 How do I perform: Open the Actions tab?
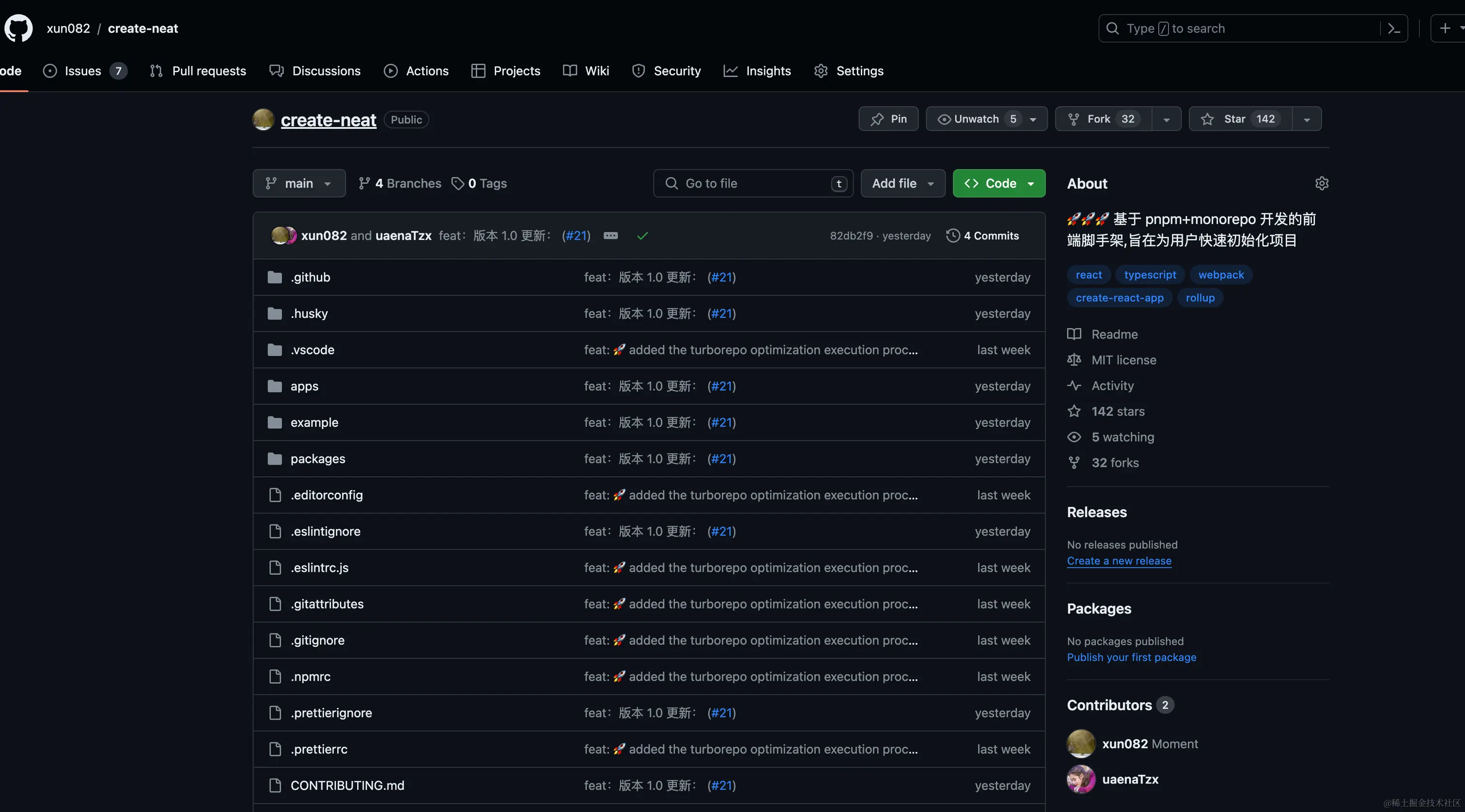416,71
